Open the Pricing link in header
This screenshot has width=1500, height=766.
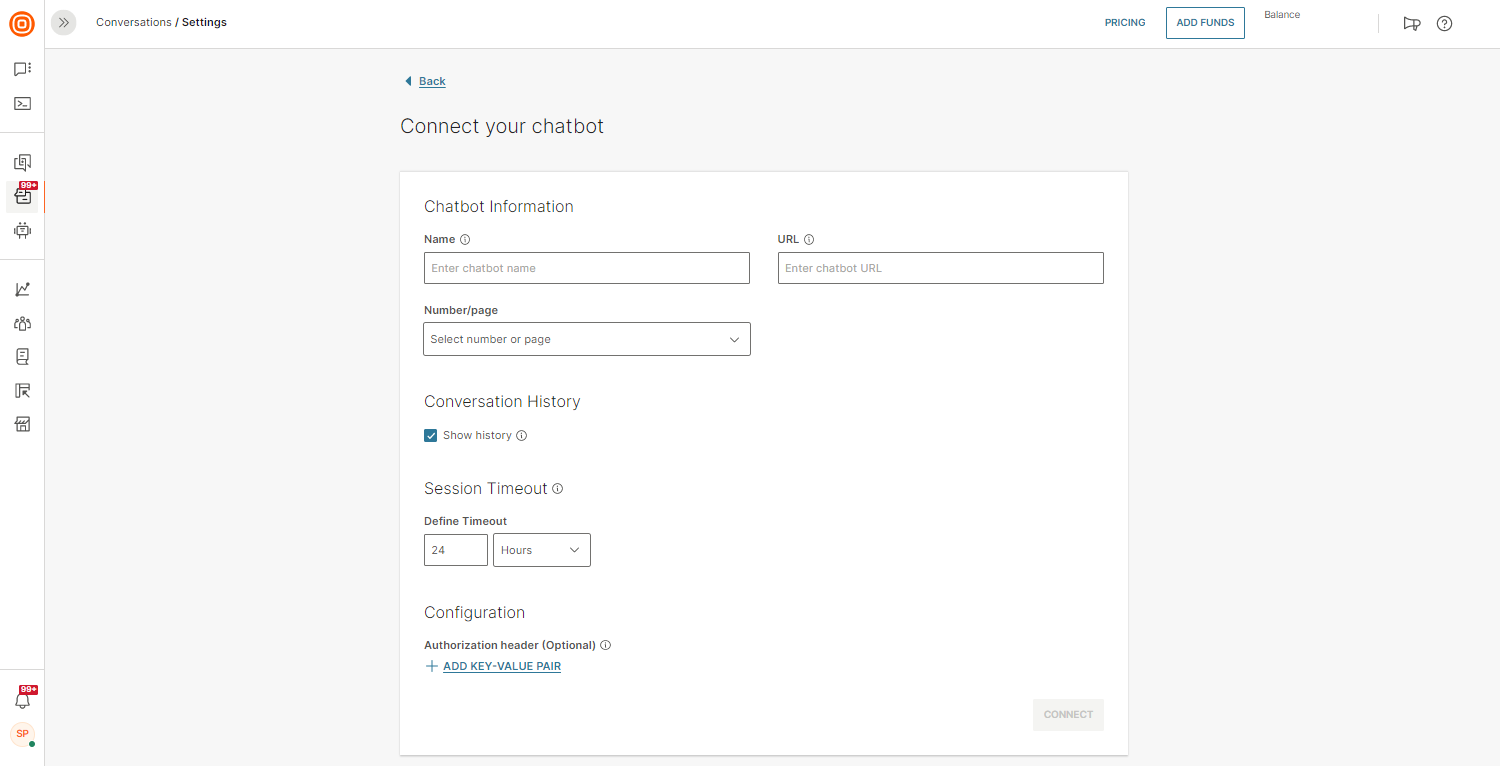click(x=1125, y=23)
